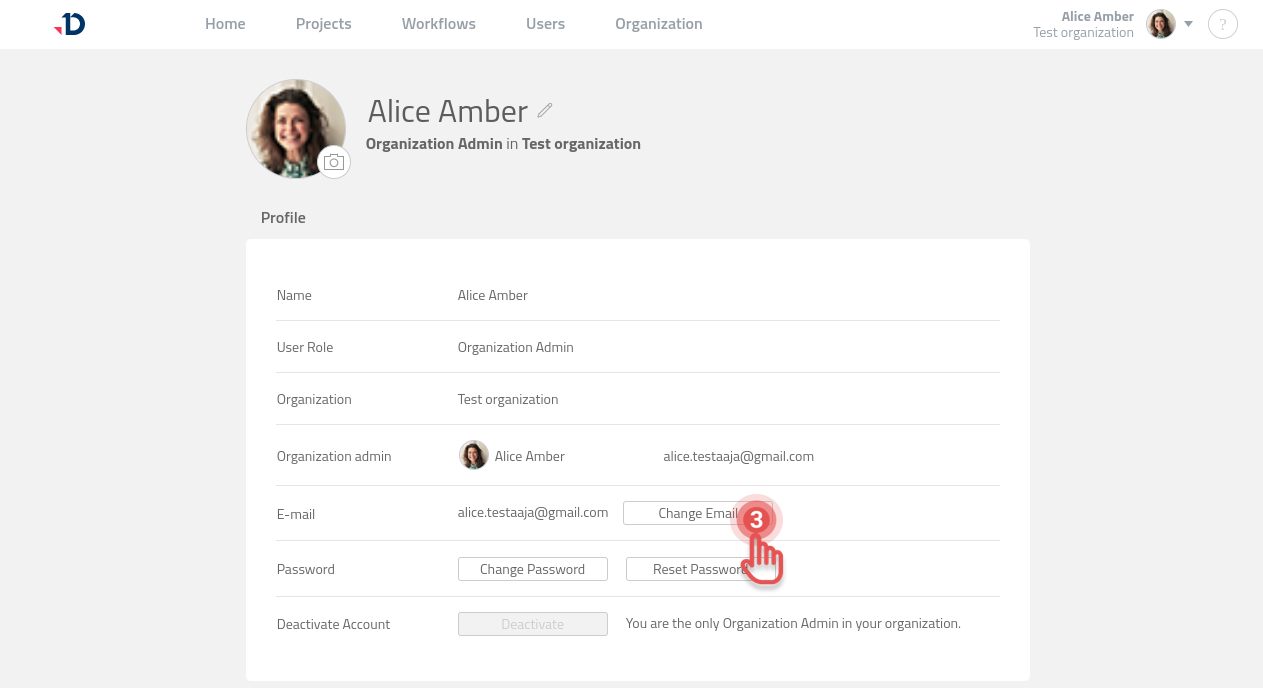Click the email alice.testaaja@gmail.com in the E-mail row
The width and height of the screenshot is (1263, 688).
click(x=532, y=511)
